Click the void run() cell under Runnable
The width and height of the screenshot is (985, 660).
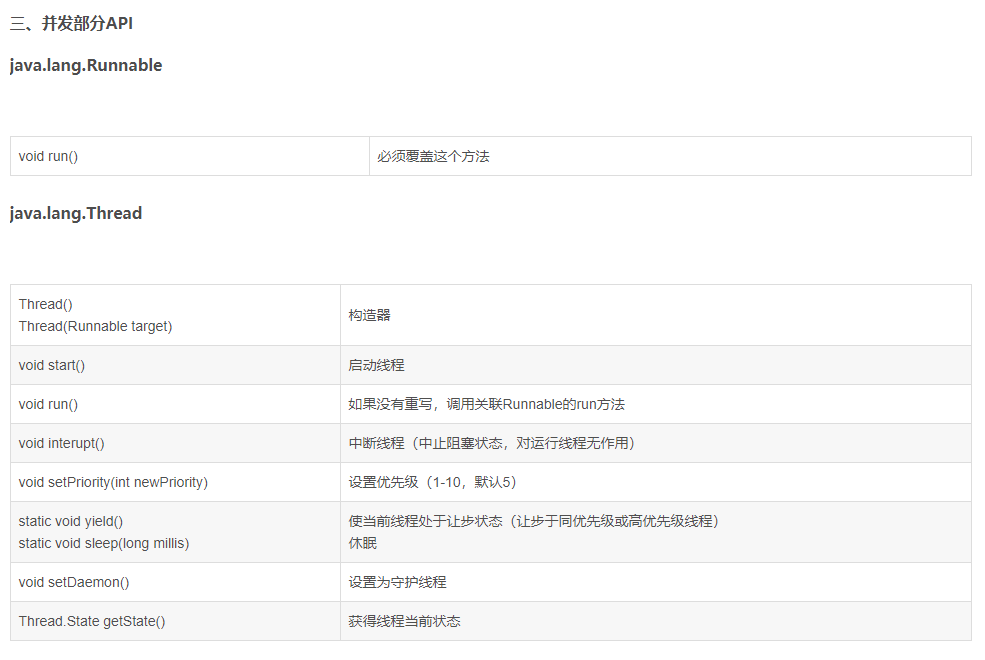click(x=47, y=156)
